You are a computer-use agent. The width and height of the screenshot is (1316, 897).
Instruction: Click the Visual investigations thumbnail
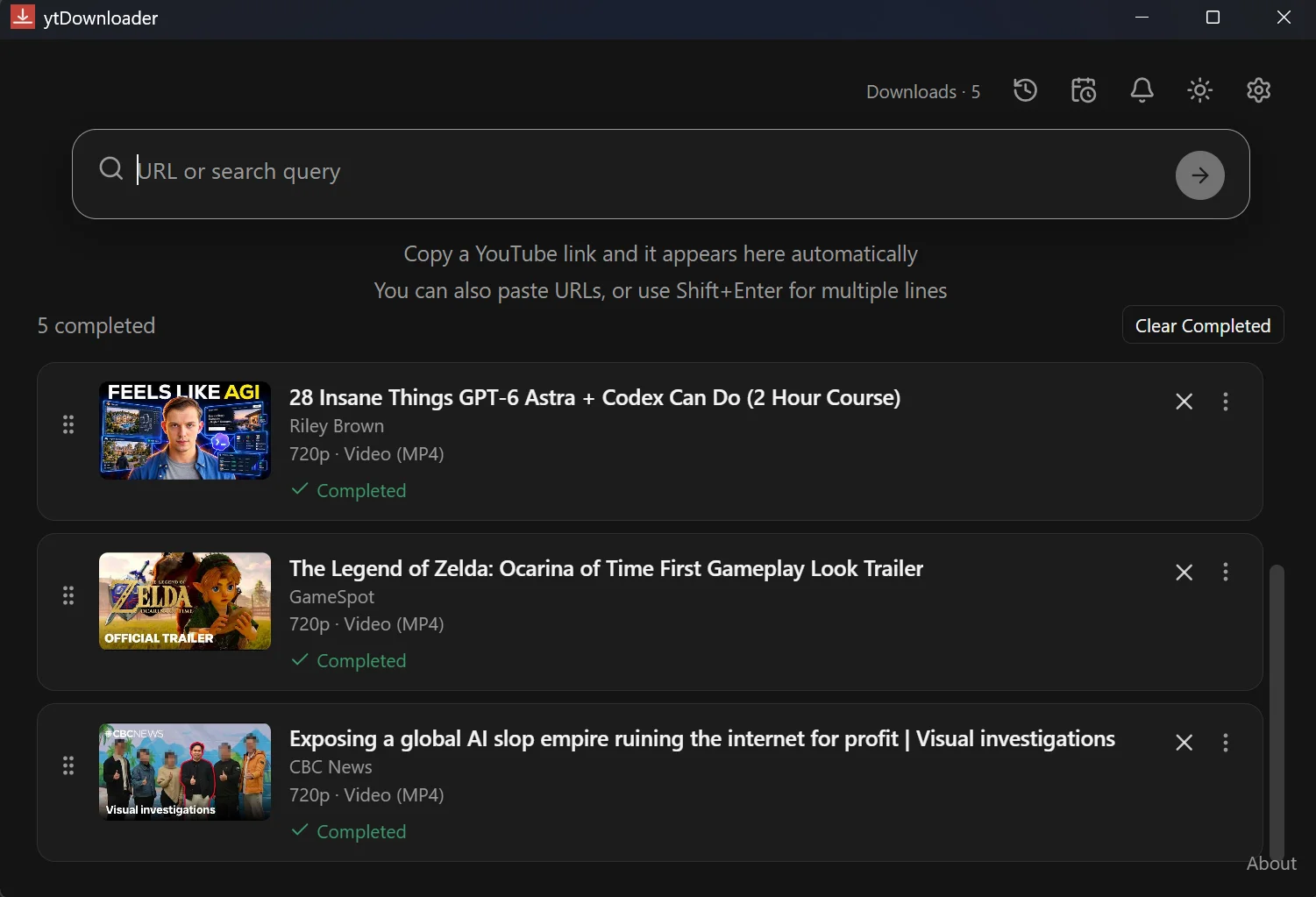pyautogui.click(x=185, y=772)
